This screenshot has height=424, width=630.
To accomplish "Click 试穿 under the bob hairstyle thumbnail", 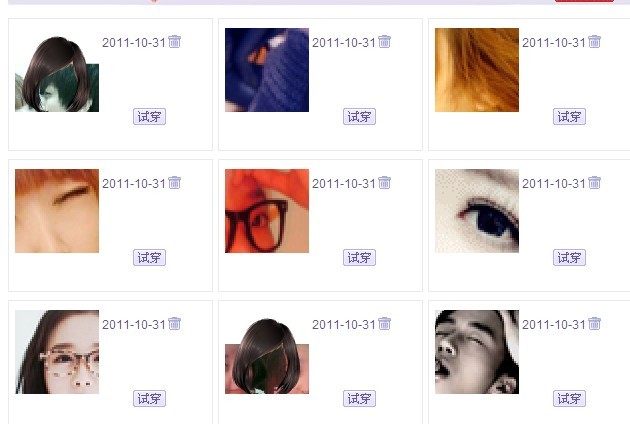I will click(x=149, y=117).
